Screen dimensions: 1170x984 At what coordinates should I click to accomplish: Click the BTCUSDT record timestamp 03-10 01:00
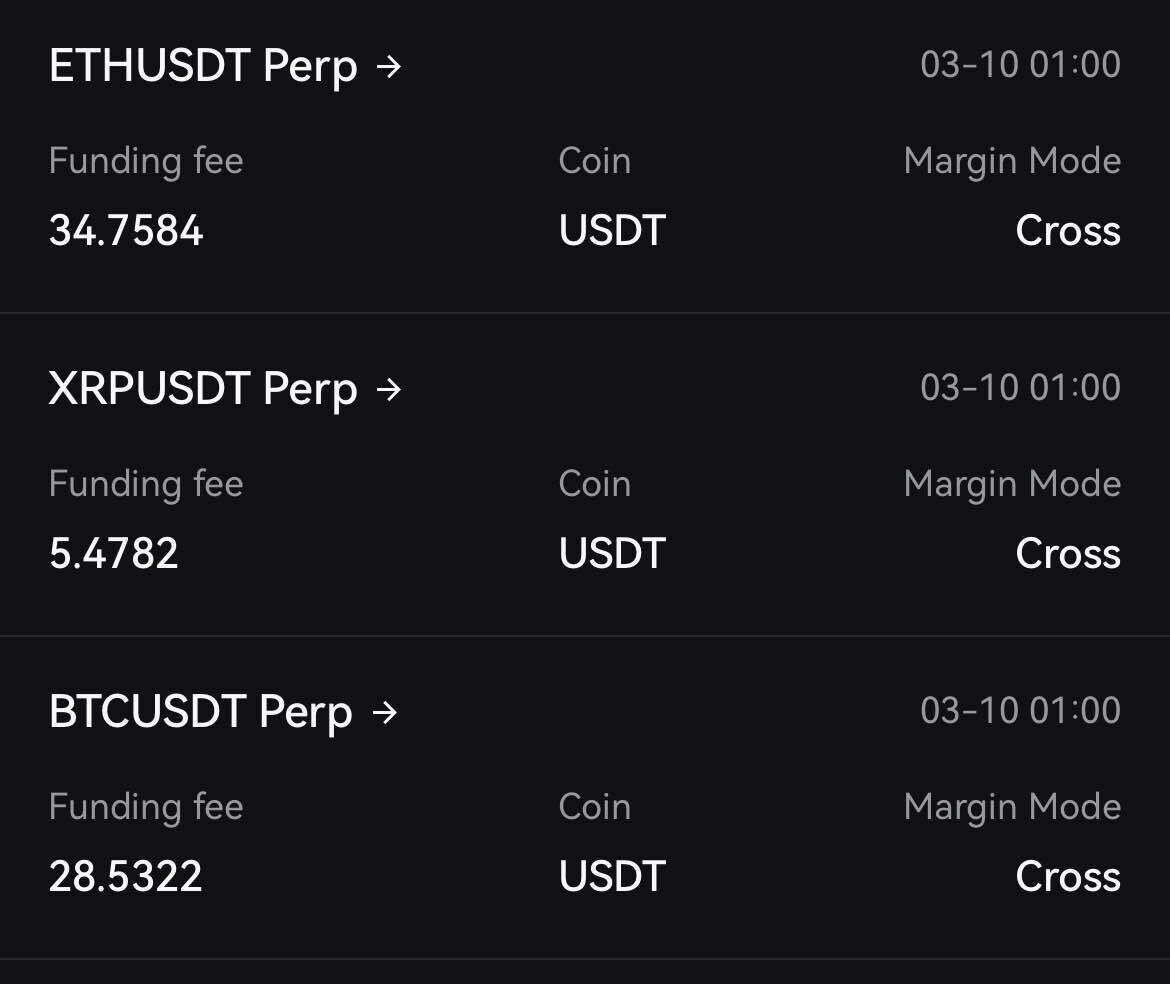point(1020,711)
